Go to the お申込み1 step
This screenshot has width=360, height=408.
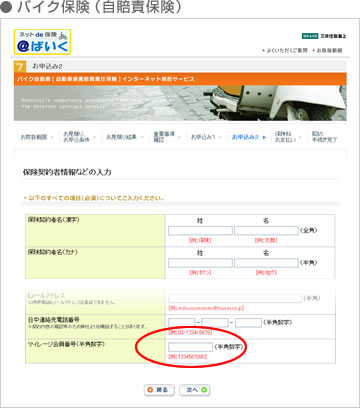[203, 137]
